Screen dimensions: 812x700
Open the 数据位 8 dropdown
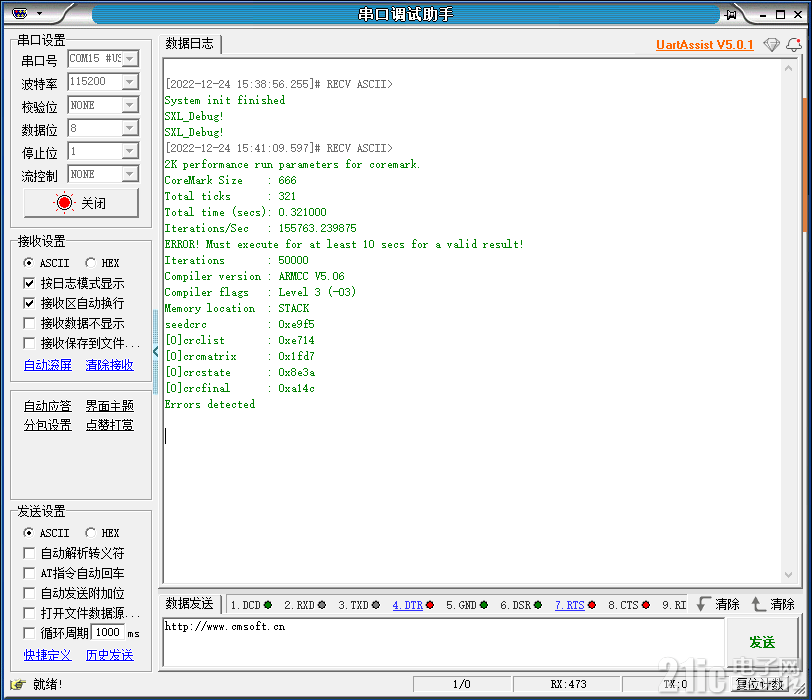click(130, 128)
